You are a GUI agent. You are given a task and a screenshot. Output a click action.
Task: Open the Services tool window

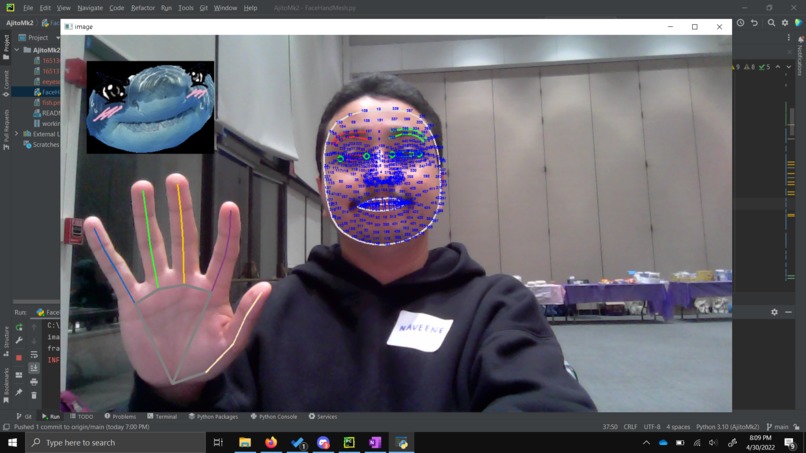[x=323, y=416]
